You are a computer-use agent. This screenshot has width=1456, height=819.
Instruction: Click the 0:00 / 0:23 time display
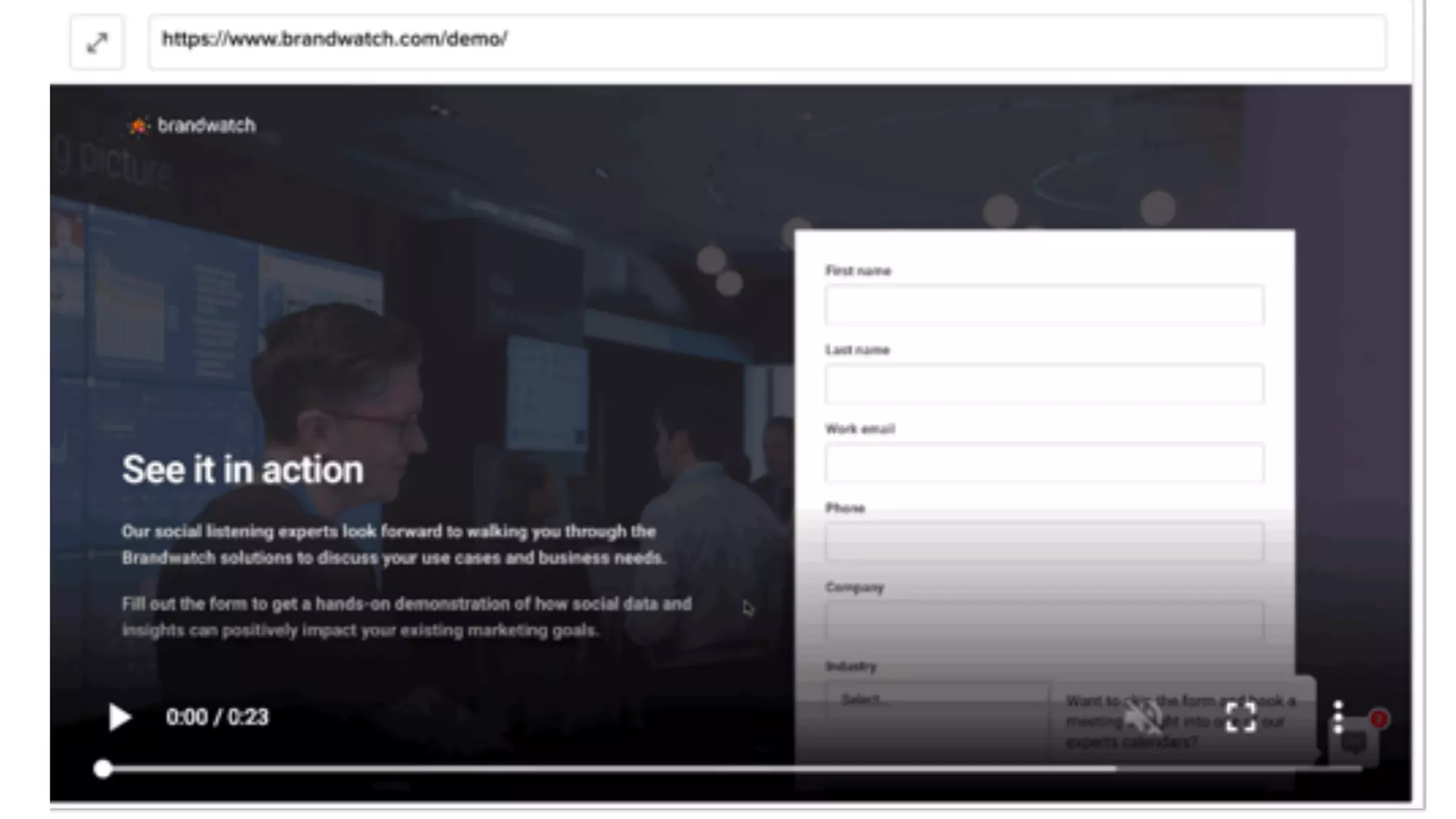click(217, 717)
